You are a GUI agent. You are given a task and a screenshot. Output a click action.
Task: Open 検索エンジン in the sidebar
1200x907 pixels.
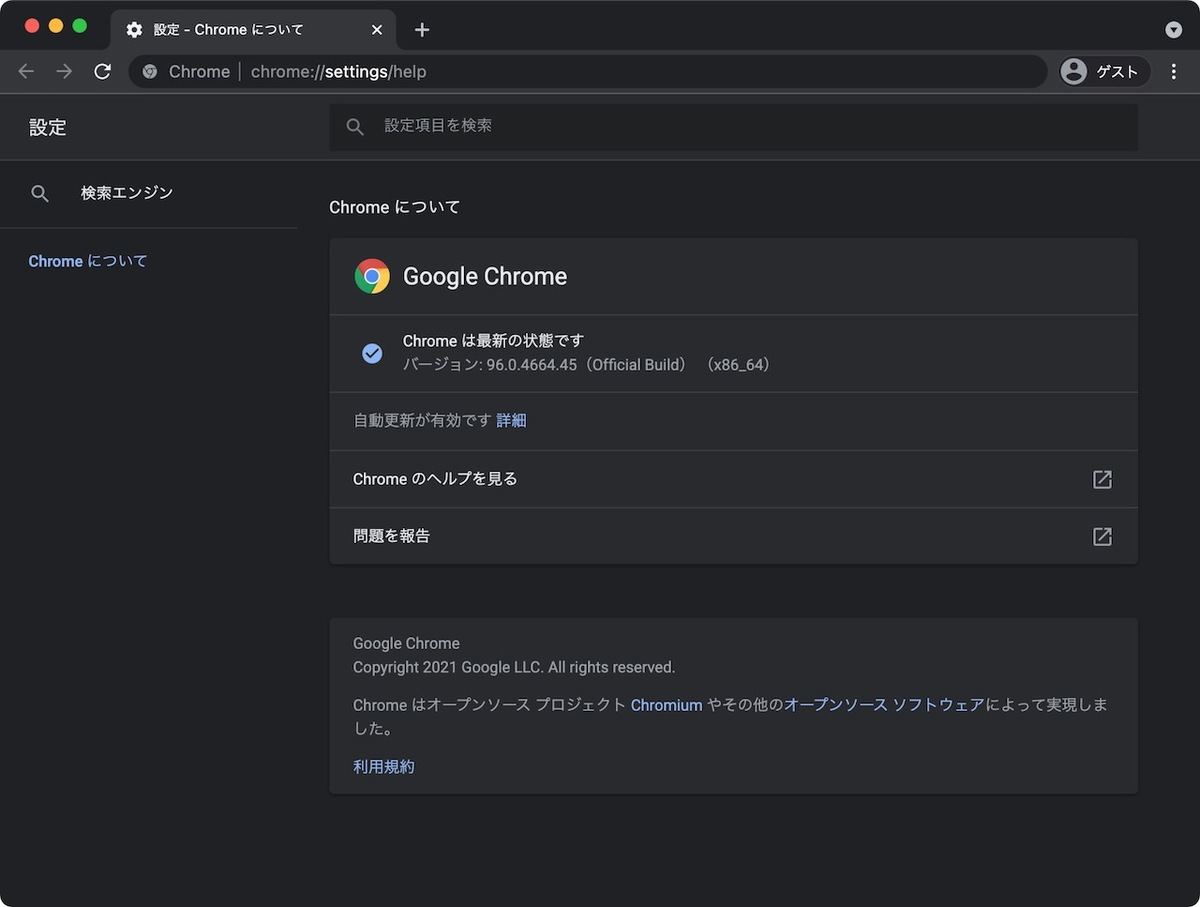tap(149, 193)
